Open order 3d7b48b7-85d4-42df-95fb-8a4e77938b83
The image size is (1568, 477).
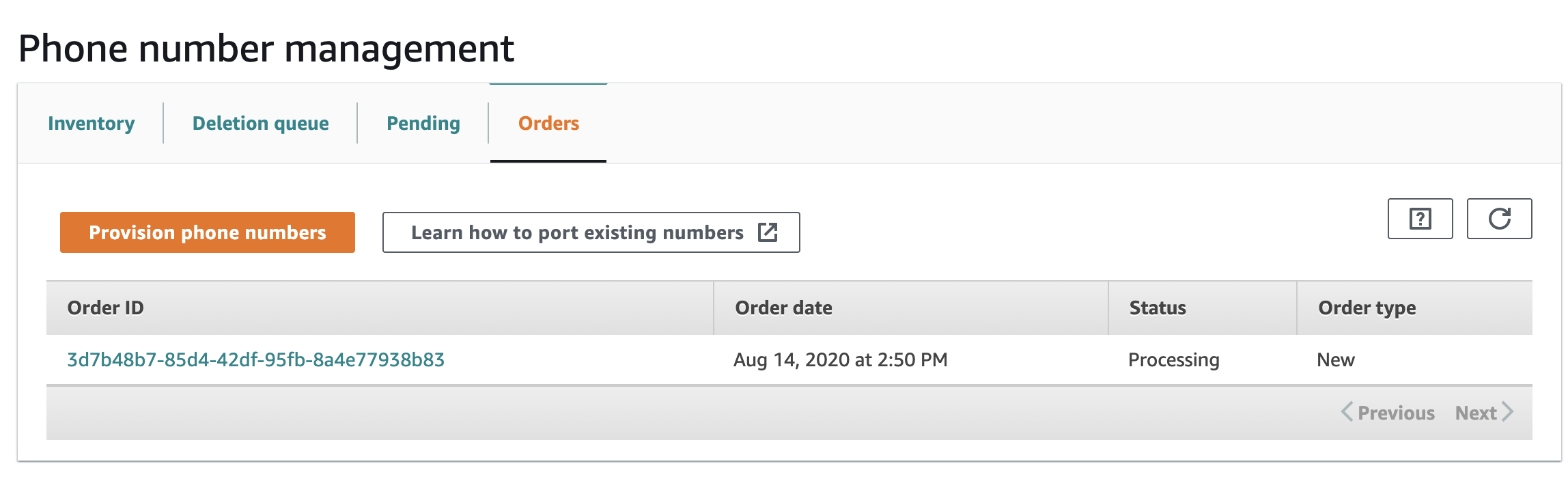(x=256, y=360)
